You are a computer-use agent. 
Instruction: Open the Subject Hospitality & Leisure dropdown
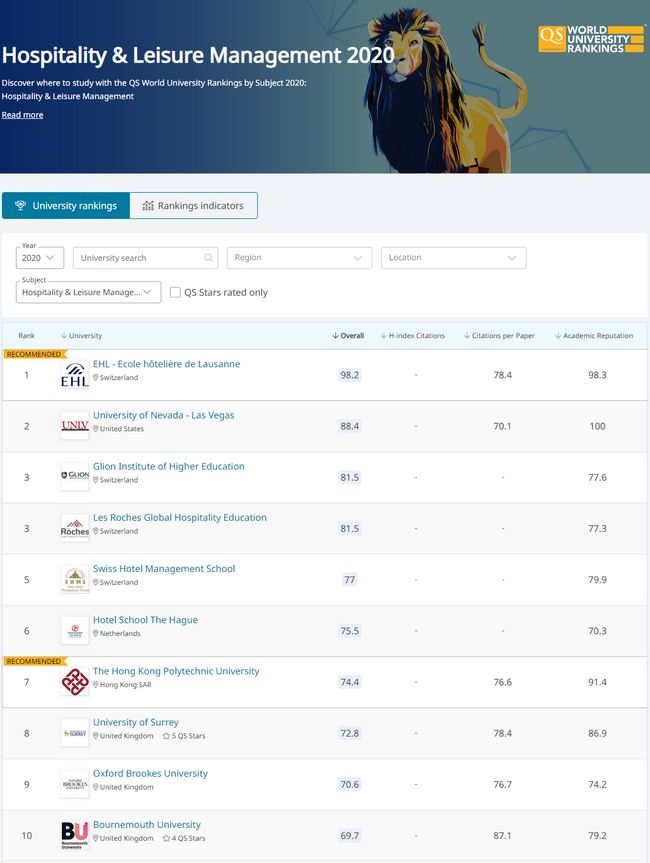pyautogui.click(x=88, y=292)
